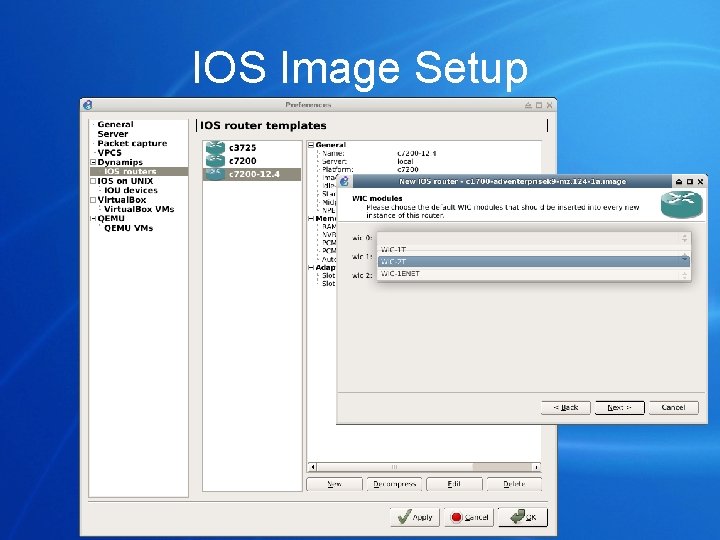Maximize the Preferences window
The height and width of the screenshot is (540, 720).
click(x=539, y=105)
